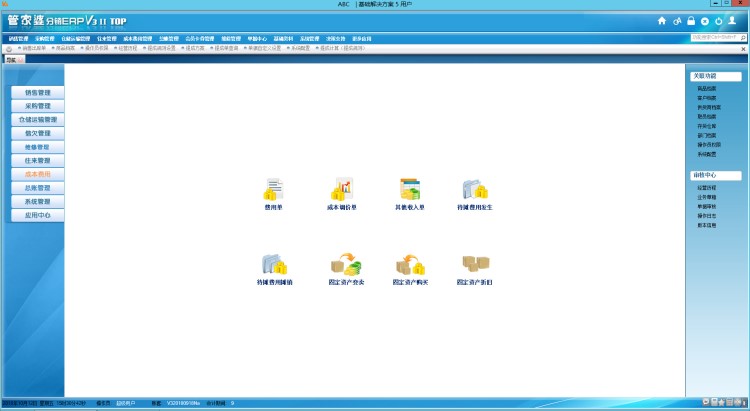Image resolution: width=750 pixels, height=411 pixels.
Task: Open the 固定资产变卖 icon
Action: 346,264
